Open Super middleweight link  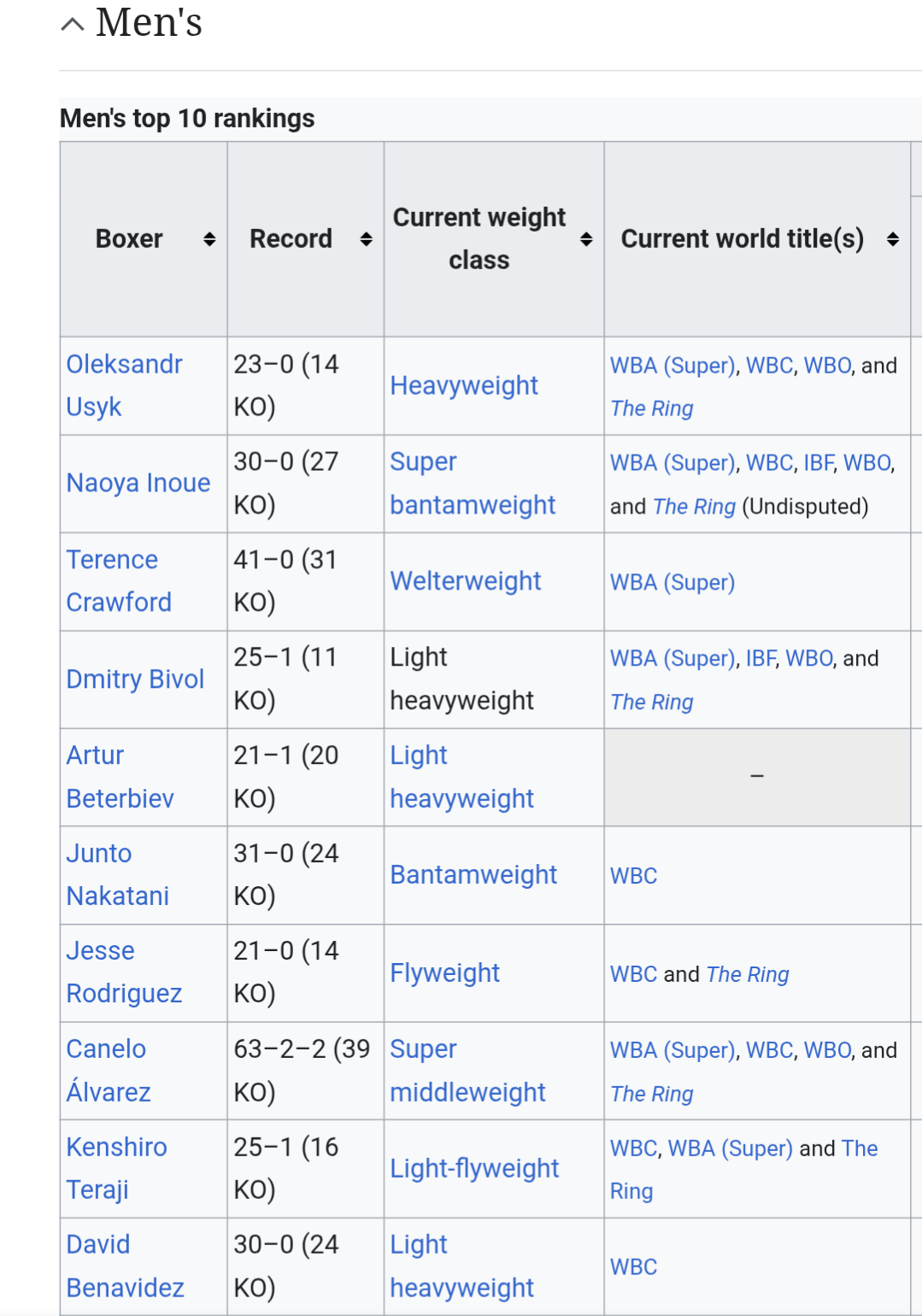click(467, 1070)
